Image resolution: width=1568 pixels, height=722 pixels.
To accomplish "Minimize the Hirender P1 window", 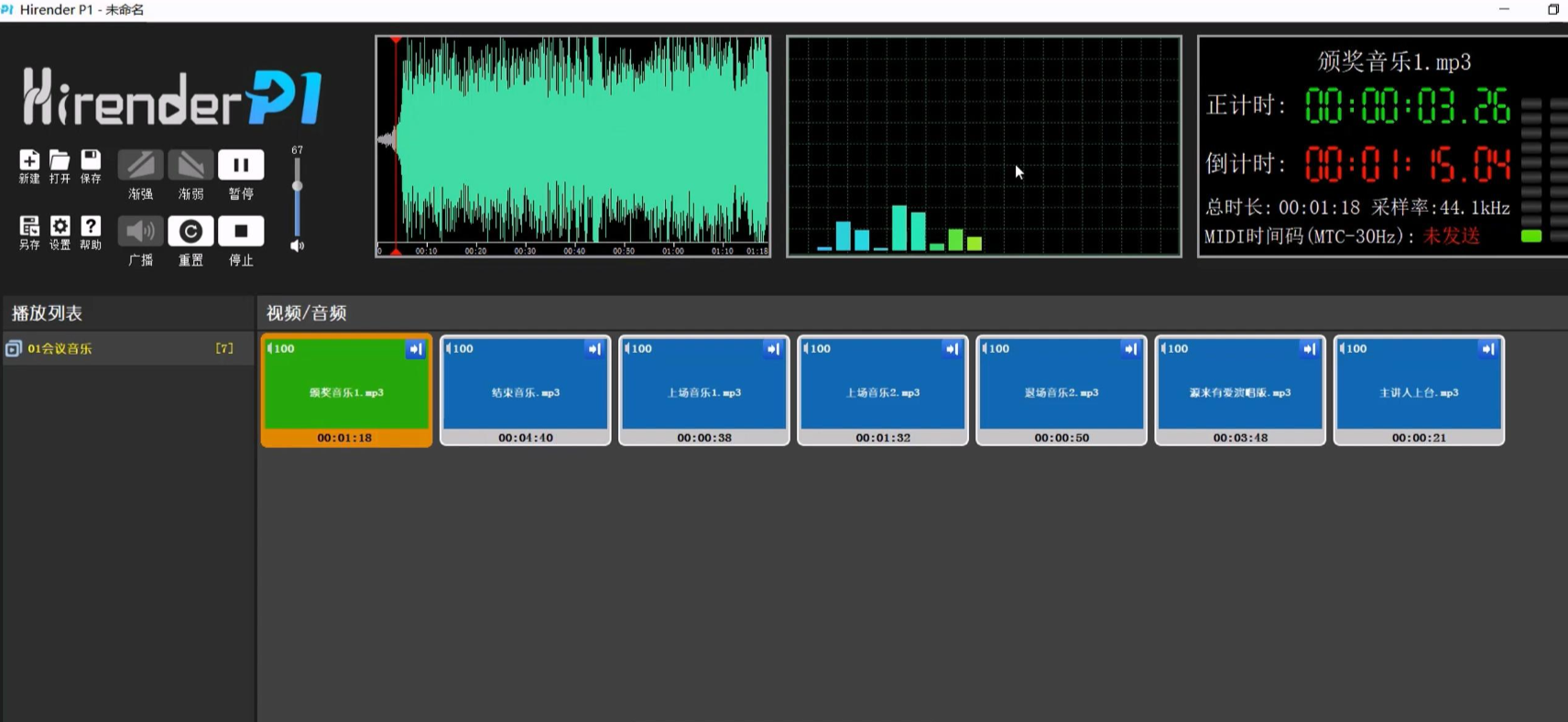I will pos(1504,9).
